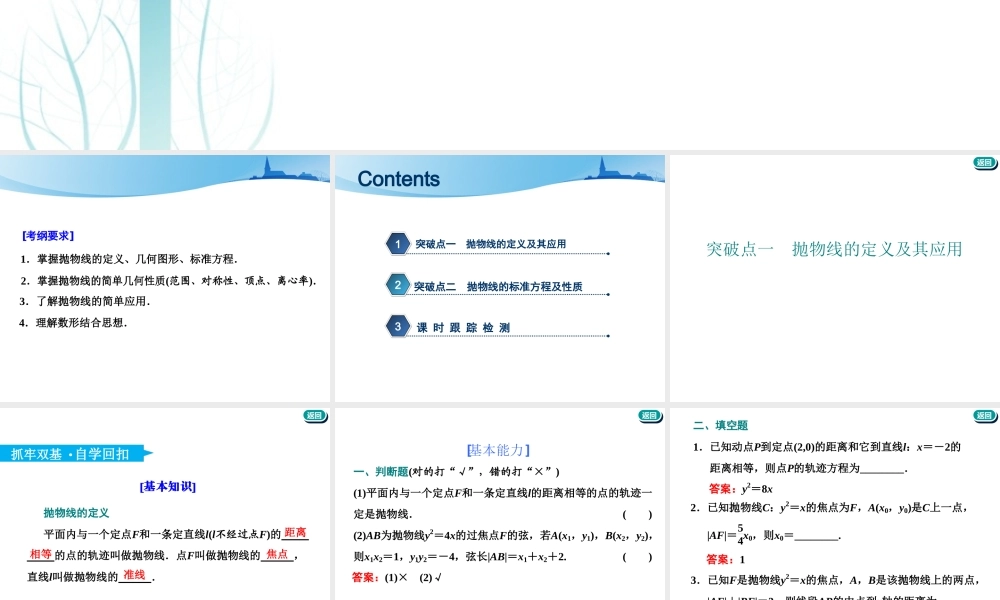Click the 返回 button on the 基本能力 slide
This screenshot has height=600, width=1000.
648,415
